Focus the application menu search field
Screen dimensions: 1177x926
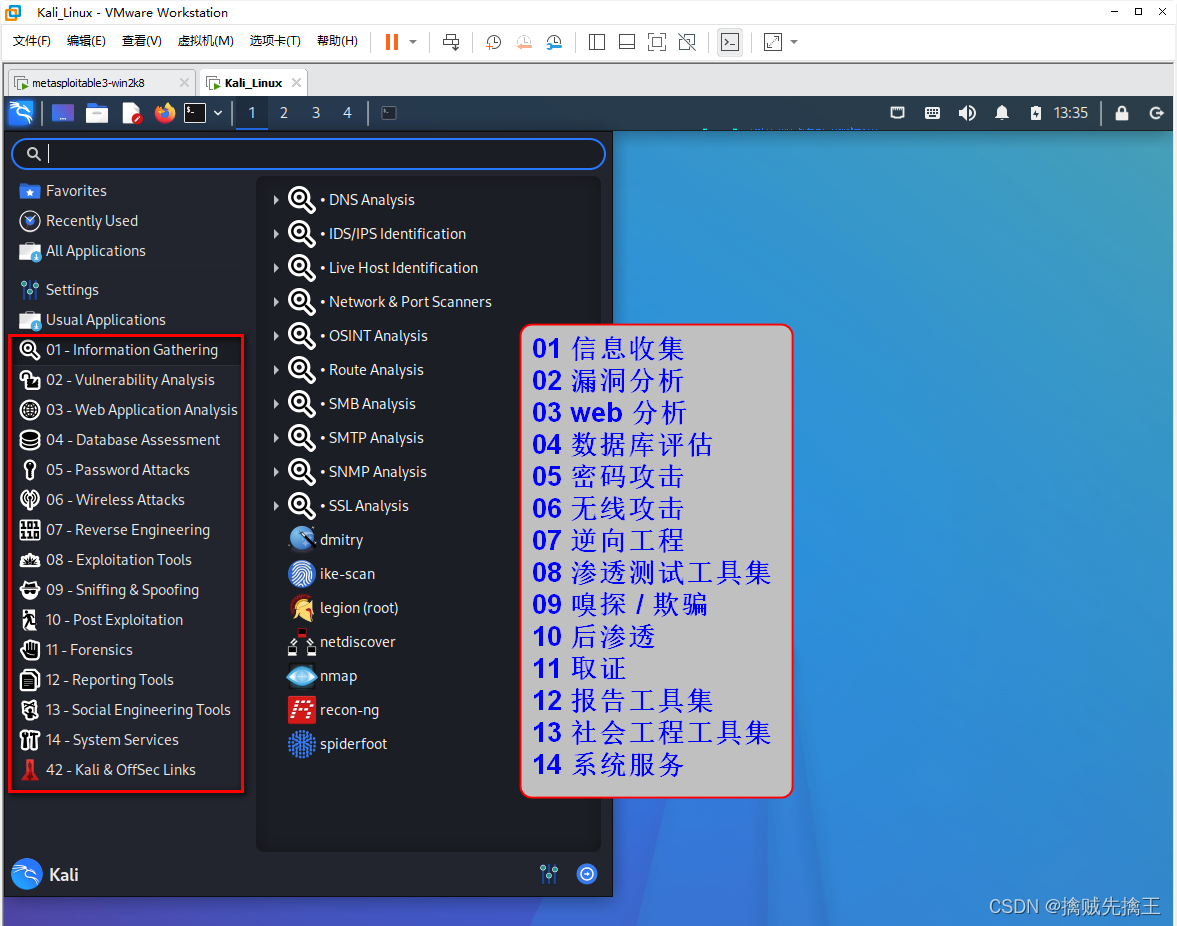309,154
